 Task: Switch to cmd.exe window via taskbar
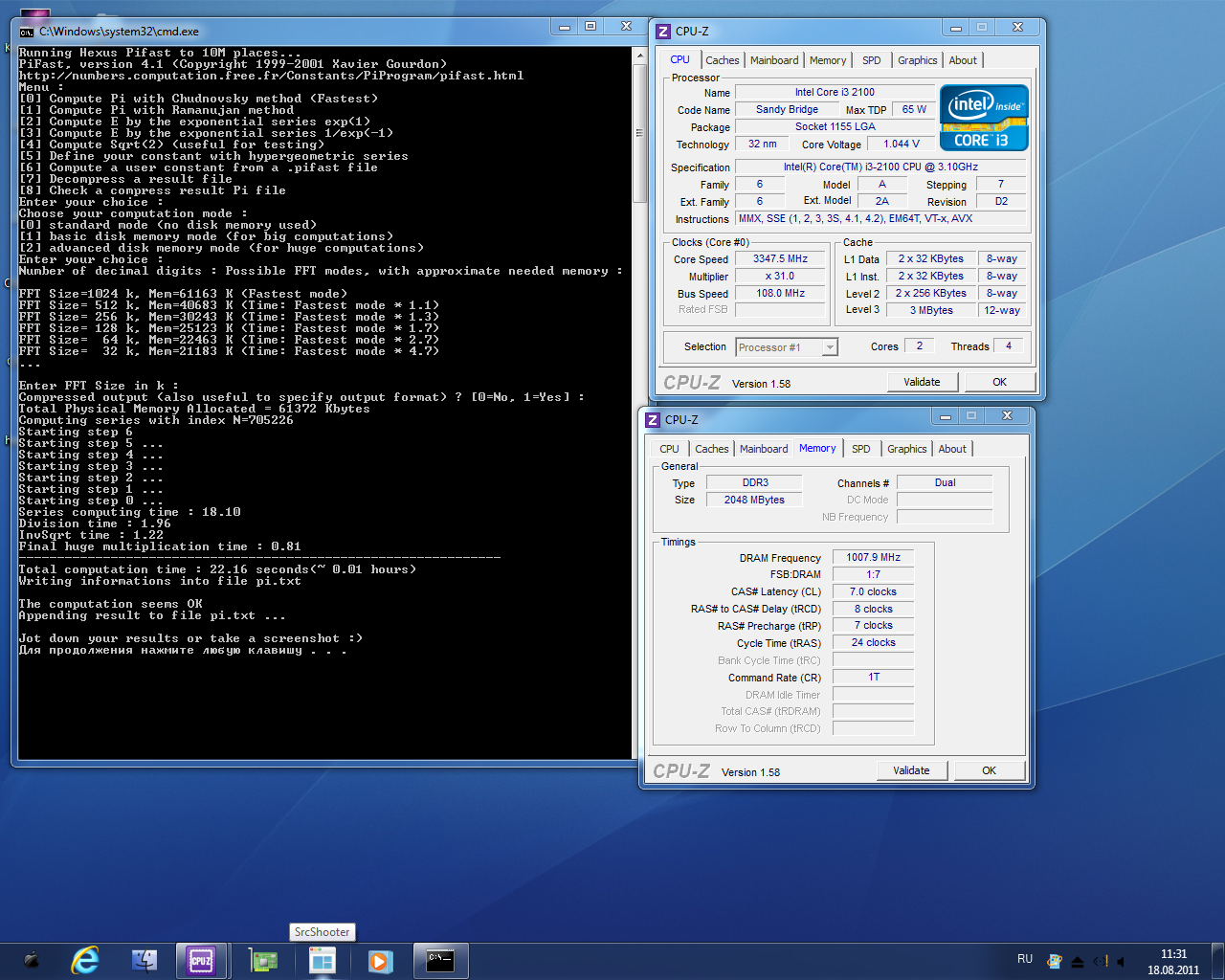tap(440, 960)
